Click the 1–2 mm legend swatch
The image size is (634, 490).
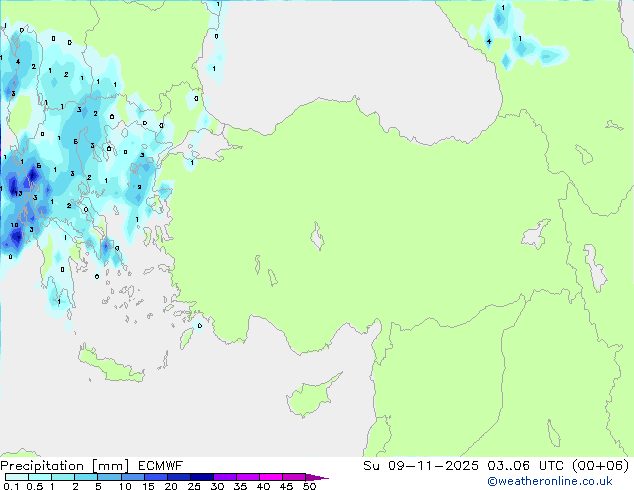click(63, 477)
